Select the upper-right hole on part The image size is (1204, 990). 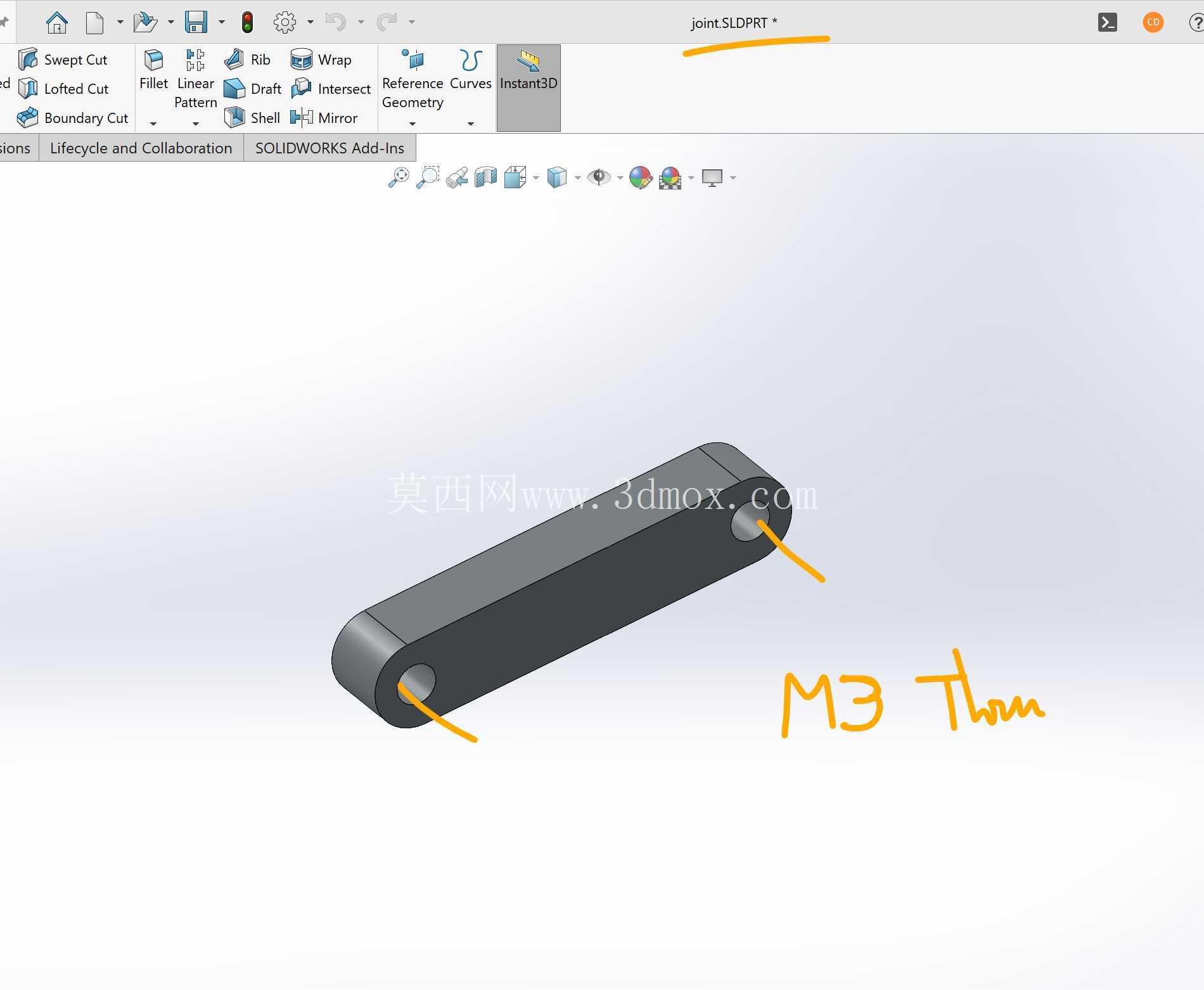tap(750, 521)
